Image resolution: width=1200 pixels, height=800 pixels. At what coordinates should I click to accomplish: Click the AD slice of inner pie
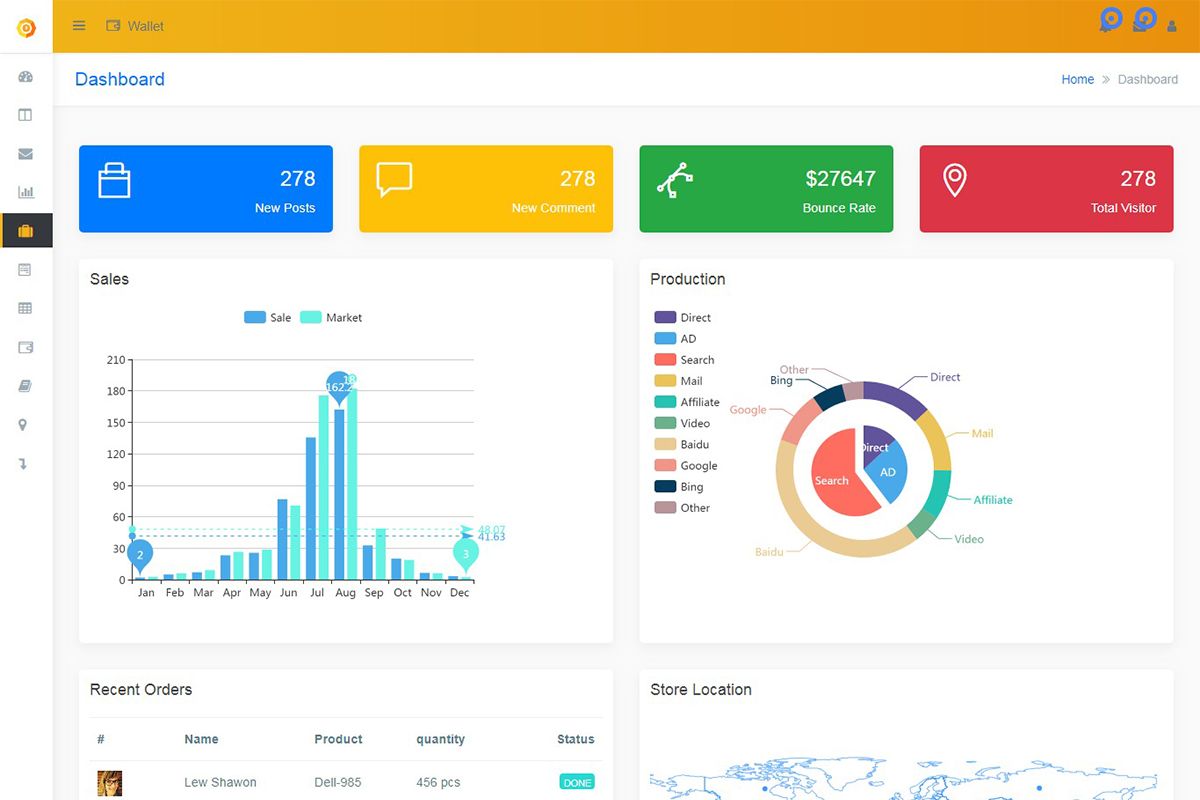888,474
